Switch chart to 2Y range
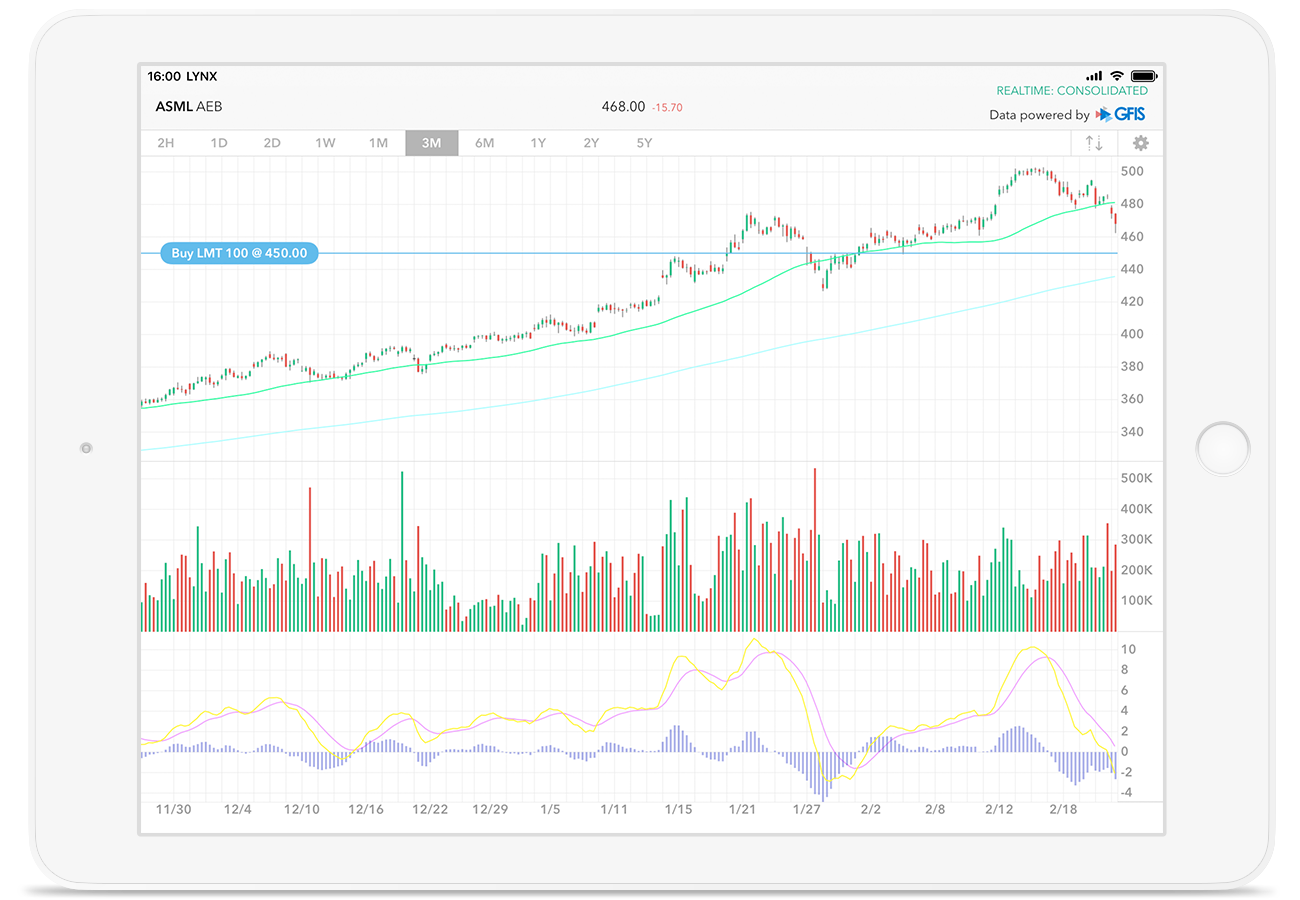The height and width of the screenshot is (900, 1300). [x=591, y=143]
